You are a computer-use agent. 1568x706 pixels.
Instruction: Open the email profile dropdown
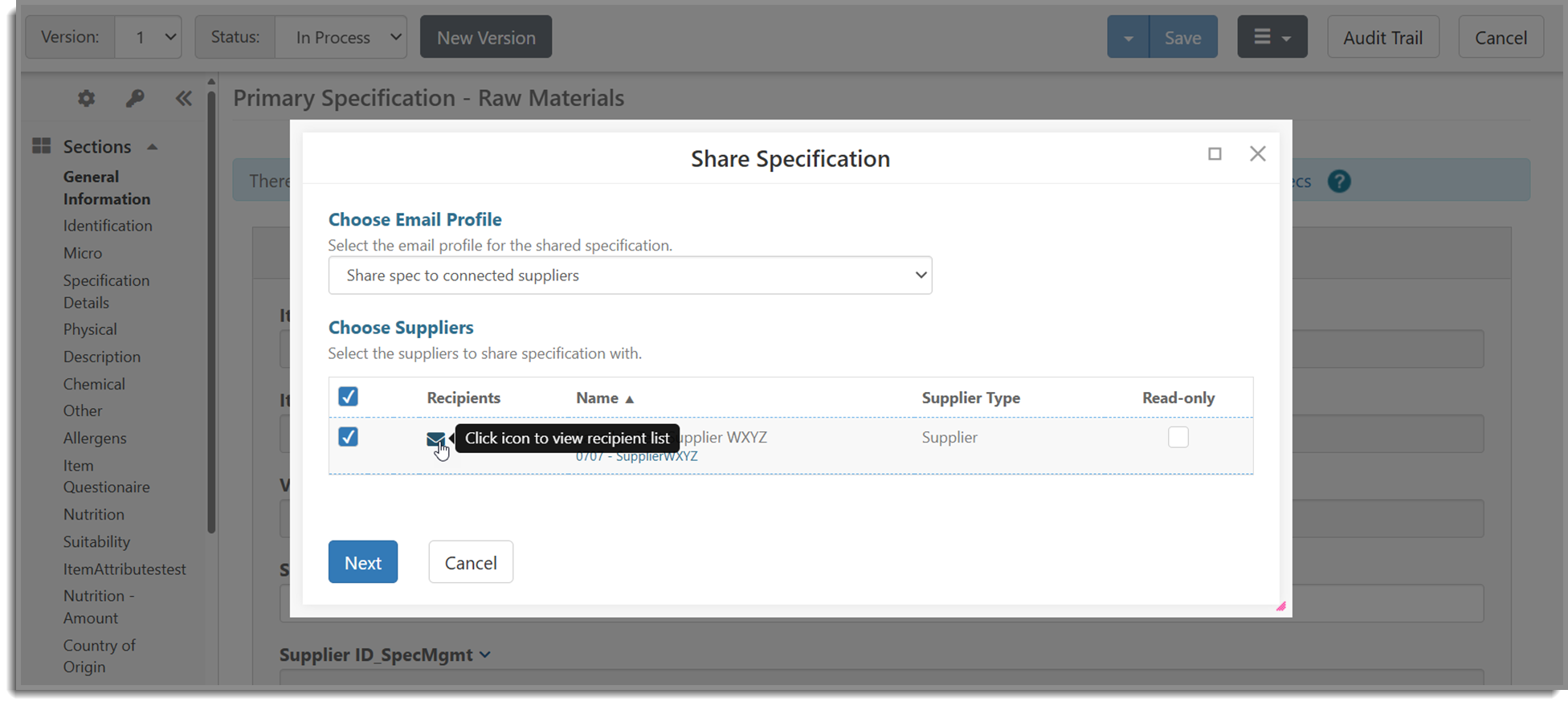coord(630,275)
